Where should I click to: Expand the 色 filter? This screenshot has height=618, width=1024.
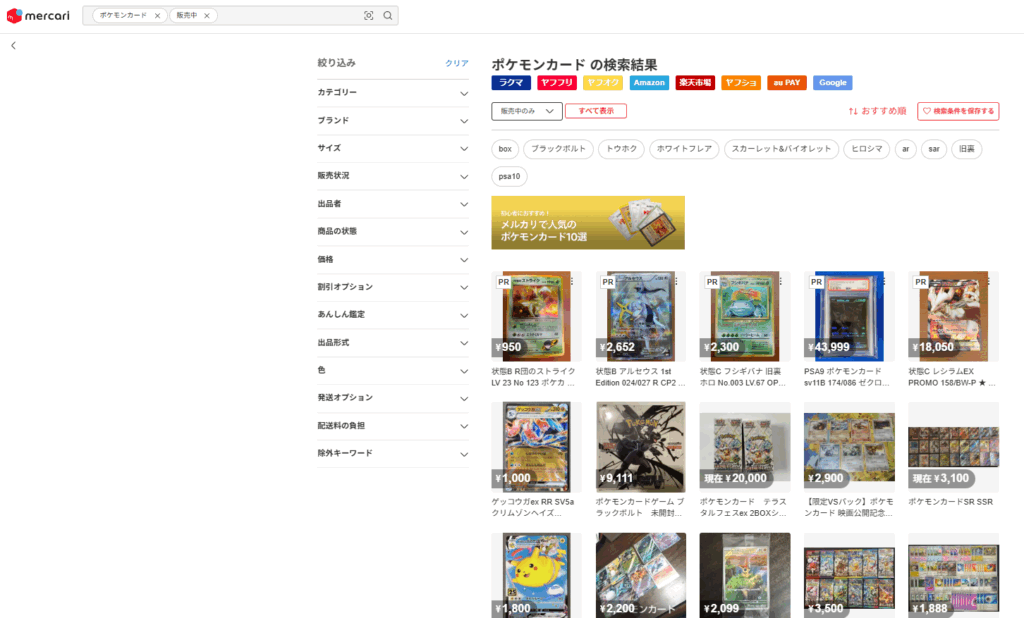point(393,370)
